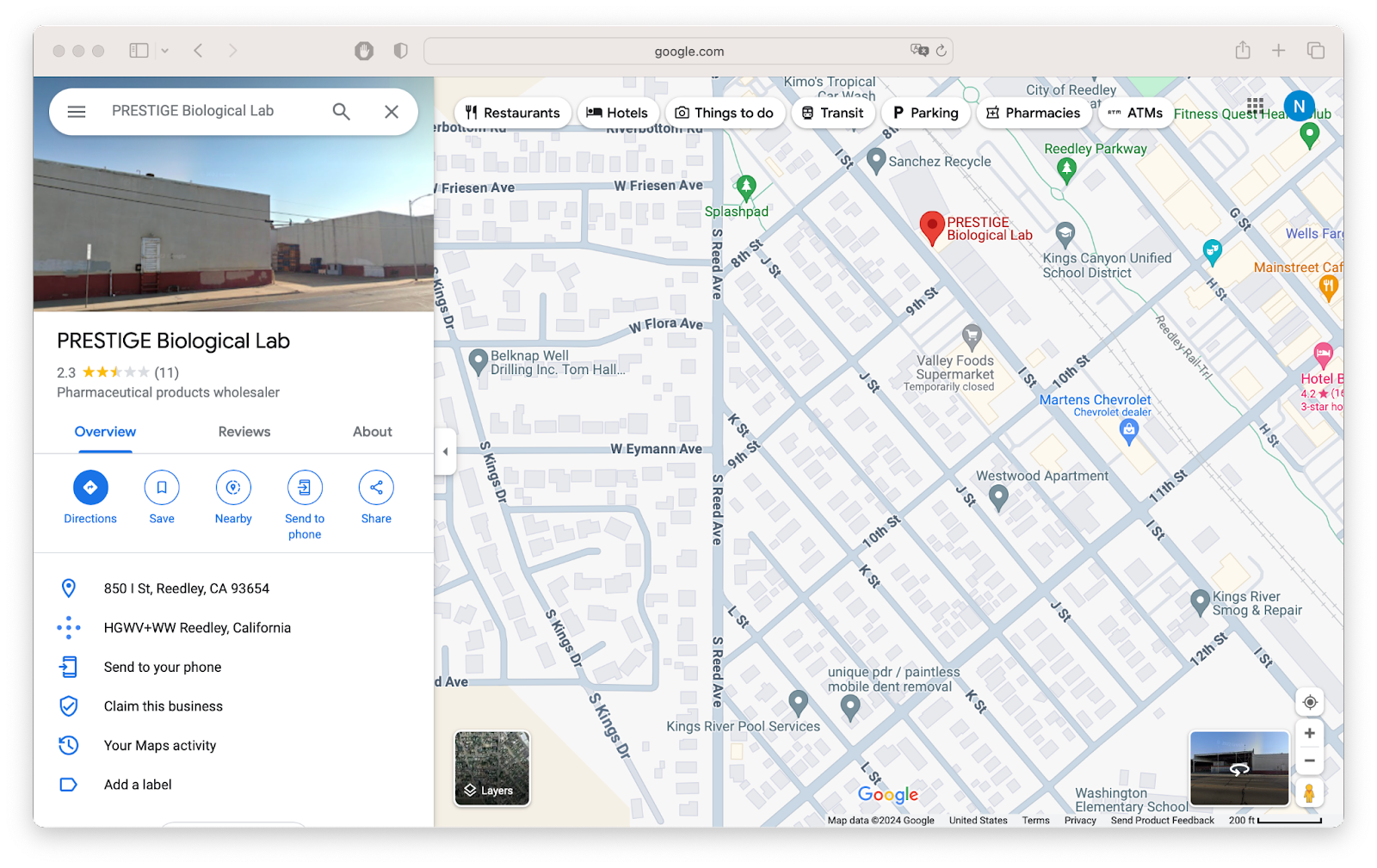Show your location on the map
Image resolution: width=1377 pixels, height=868 pixels.
click(1310, 702)
